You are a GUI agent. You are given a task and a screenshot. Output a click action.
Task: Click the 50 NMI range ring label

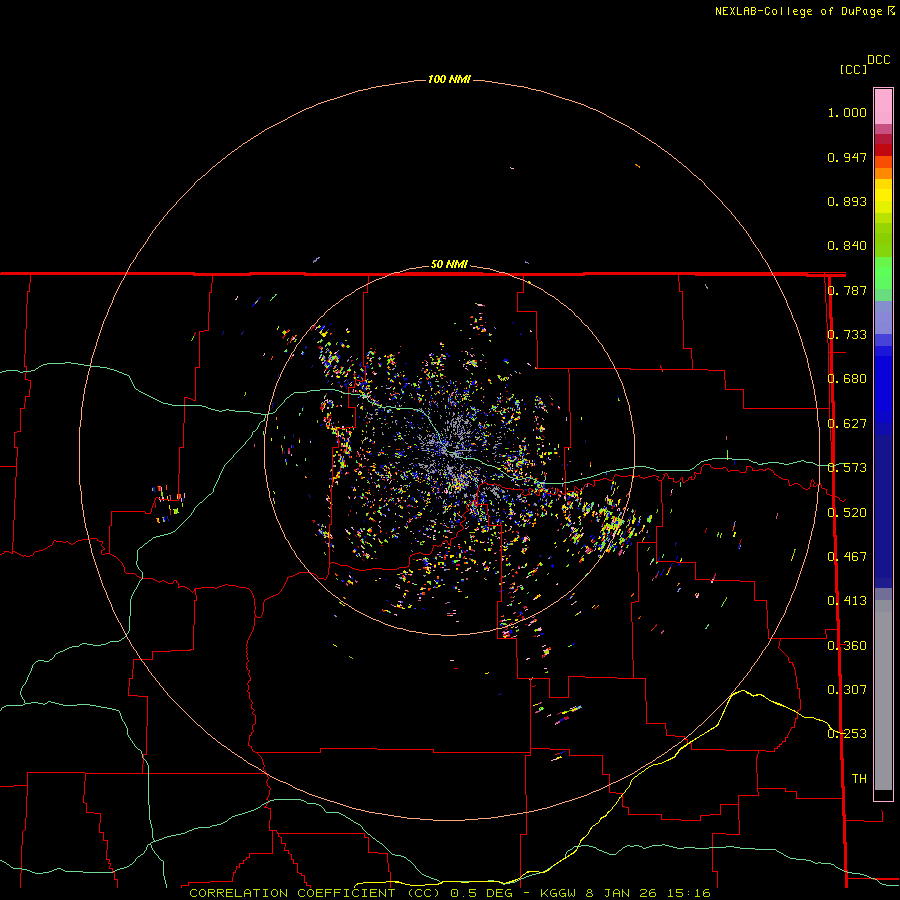point(449,265)
